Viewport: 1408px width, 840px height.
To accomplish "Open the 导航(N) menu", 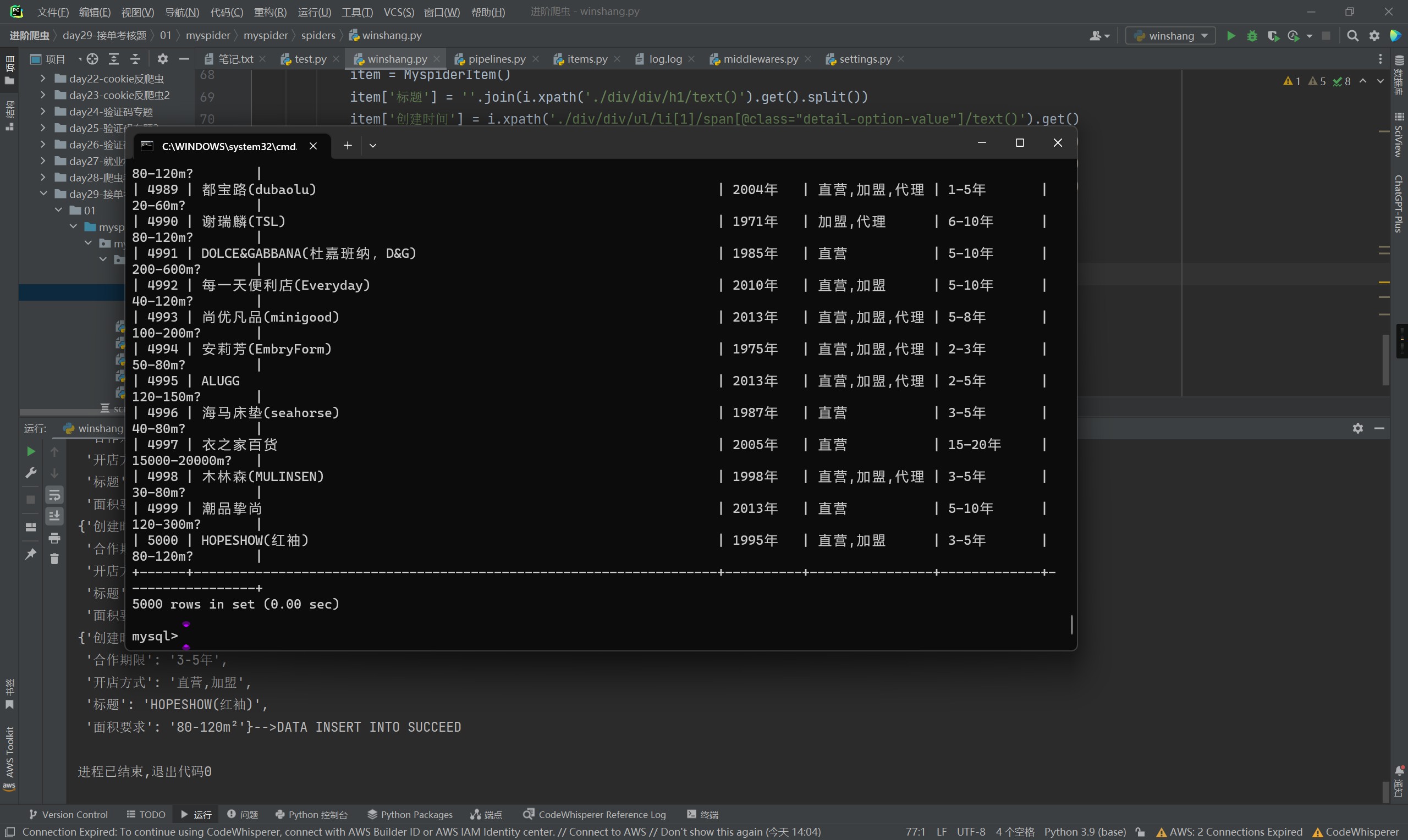I will (182, 12).
